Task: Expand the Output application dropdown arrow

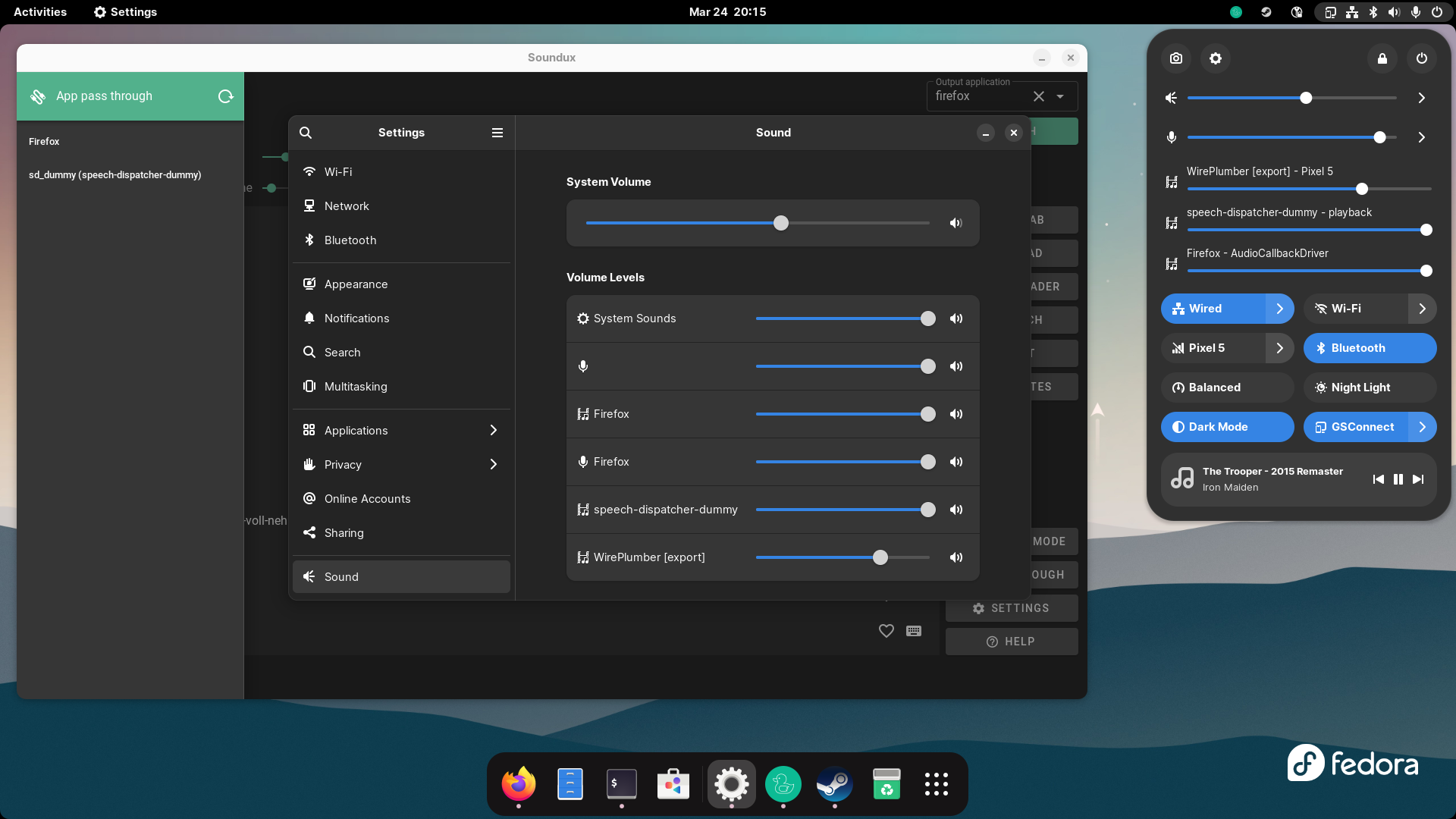Action: 1060,96
